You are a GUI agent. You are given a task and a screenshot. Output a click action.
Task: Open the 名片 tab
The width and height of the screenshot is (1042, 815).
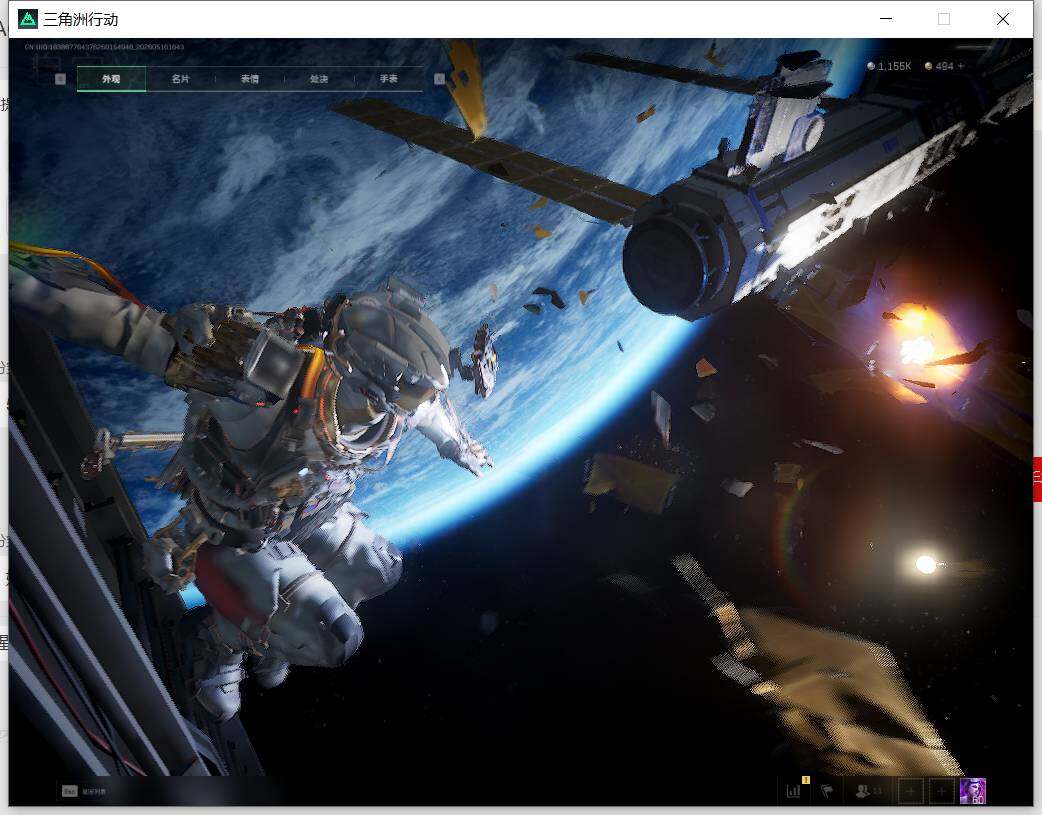coord(180,78)
